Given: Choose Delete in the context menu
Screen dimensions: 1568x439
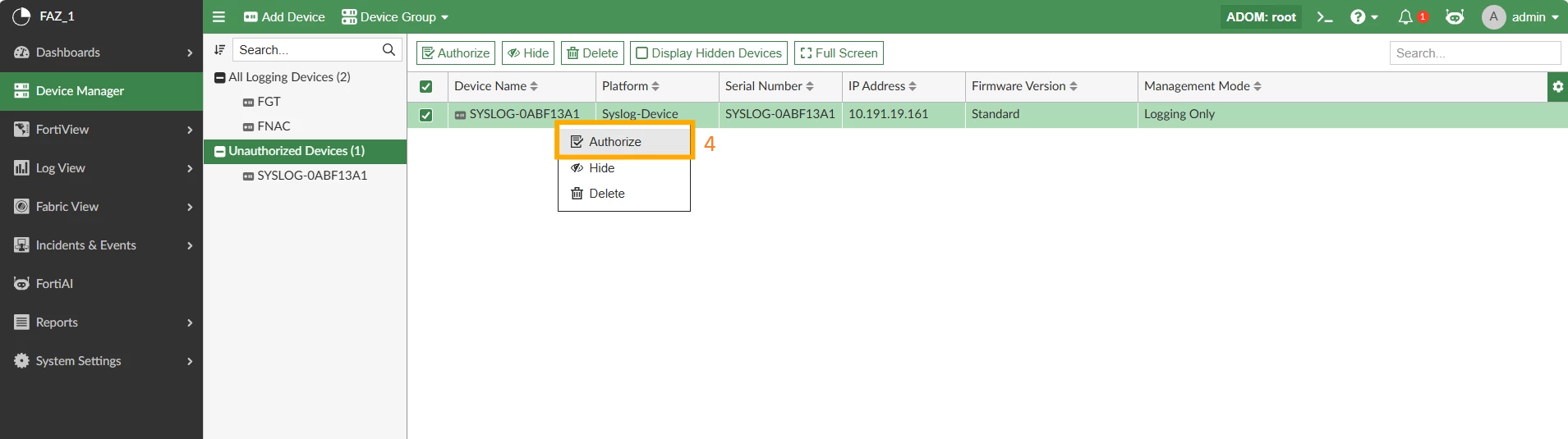Looking at the screenshot, I should tap(624, 193).
